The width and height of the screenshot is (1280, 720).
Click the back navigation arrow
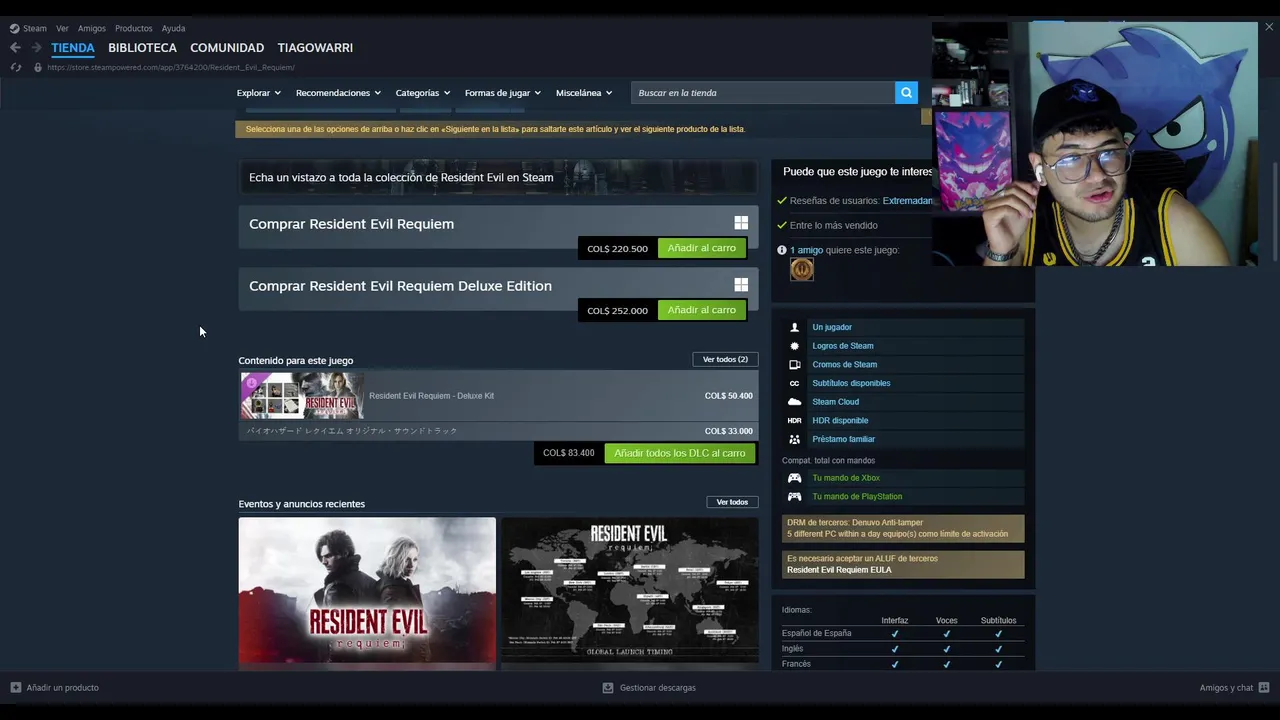15,47
